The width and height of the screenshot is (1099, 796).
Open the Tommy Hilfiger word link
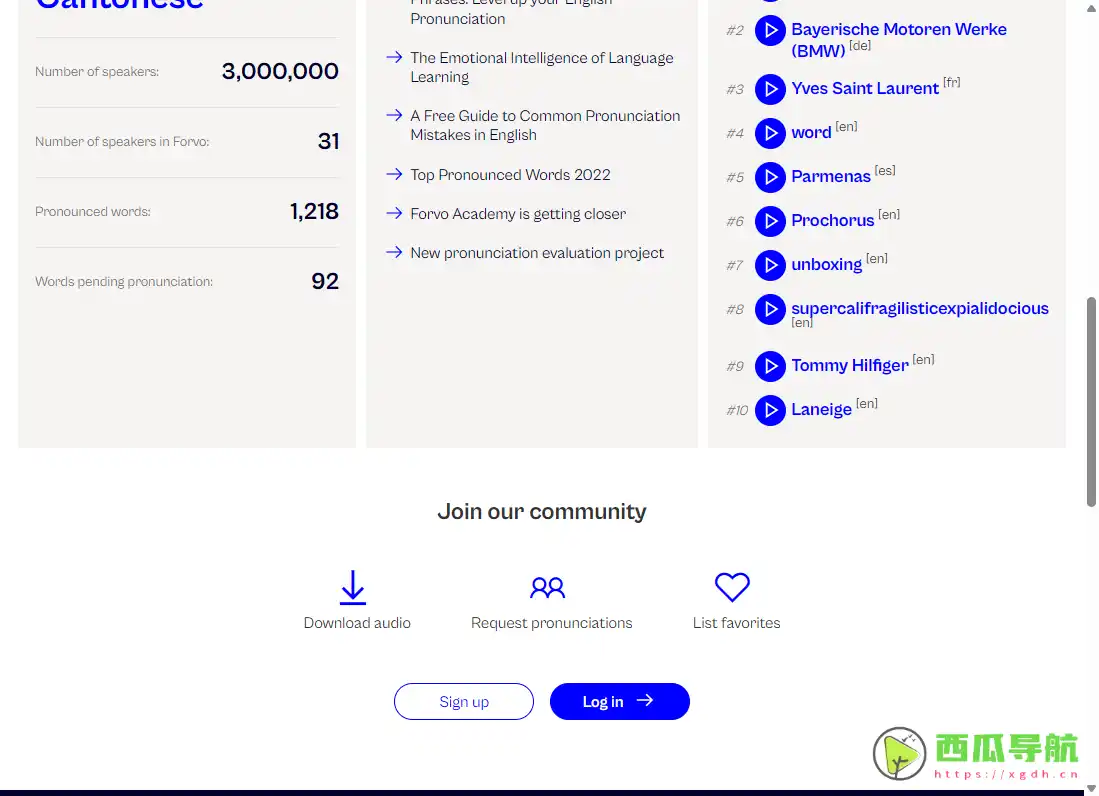click(x=849, y=366)
